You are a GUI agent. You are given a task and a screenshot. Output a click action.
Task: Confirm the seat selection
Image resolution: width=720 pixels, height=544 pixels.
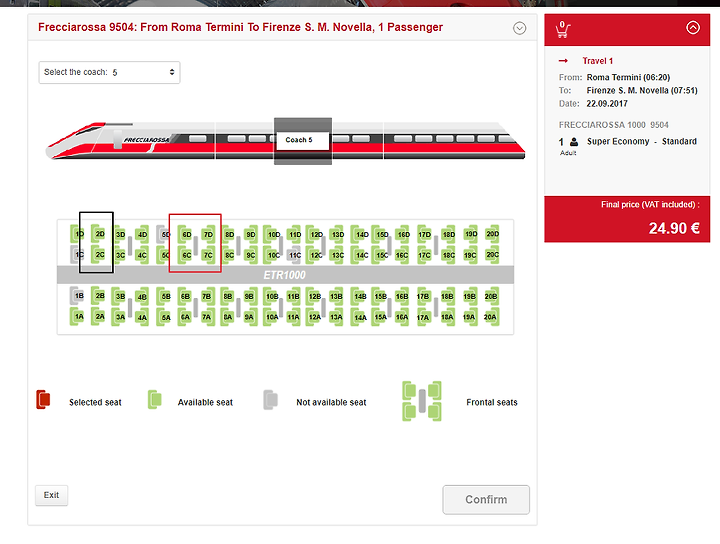[x=486, y=499]
